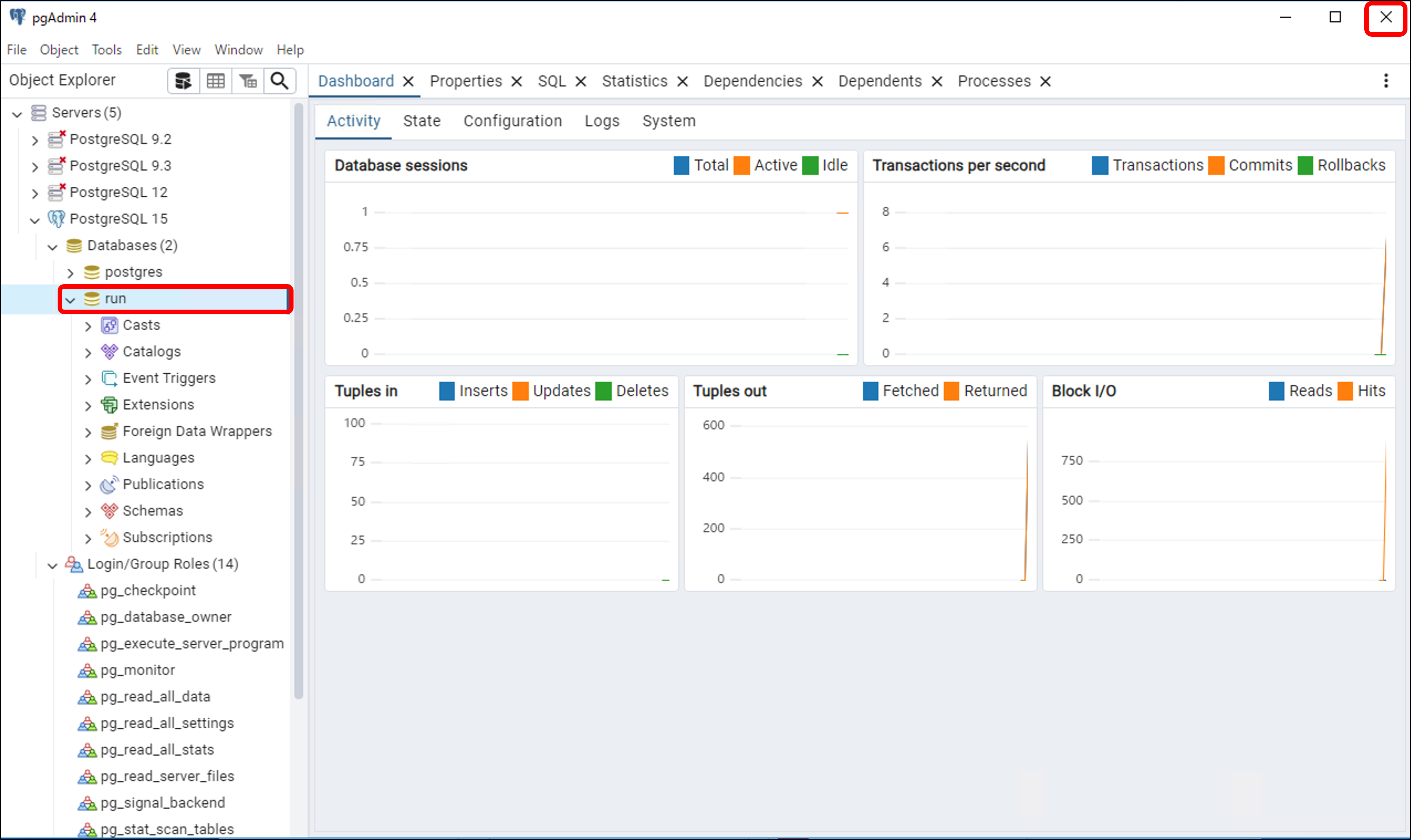Open the Tools menu
This screenshot has height=840, width=1411.
[x=107, y=50]
